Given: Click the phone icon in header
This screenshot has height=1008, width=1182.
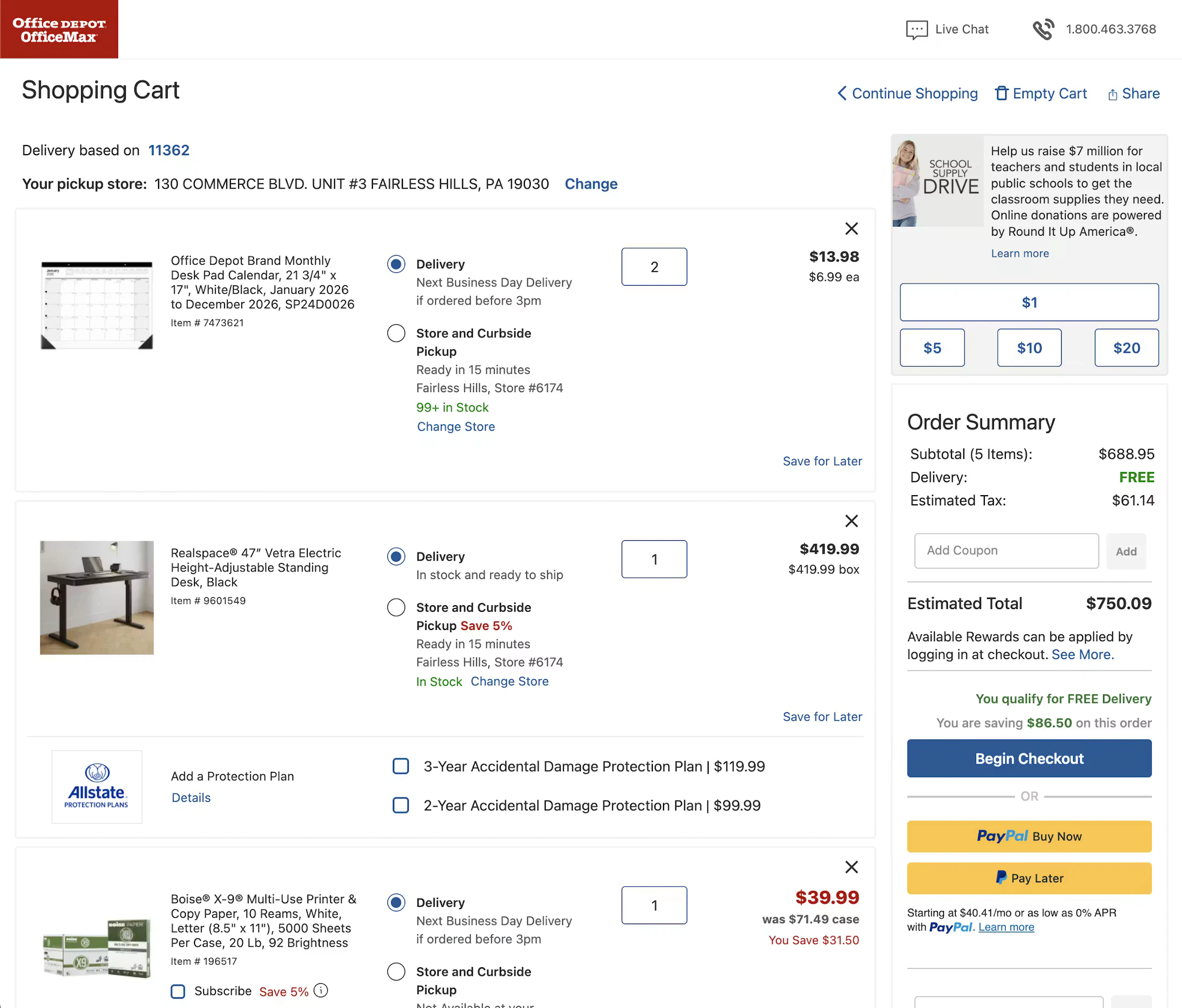Looking at the screenshot, I should tap(1043, 30).
